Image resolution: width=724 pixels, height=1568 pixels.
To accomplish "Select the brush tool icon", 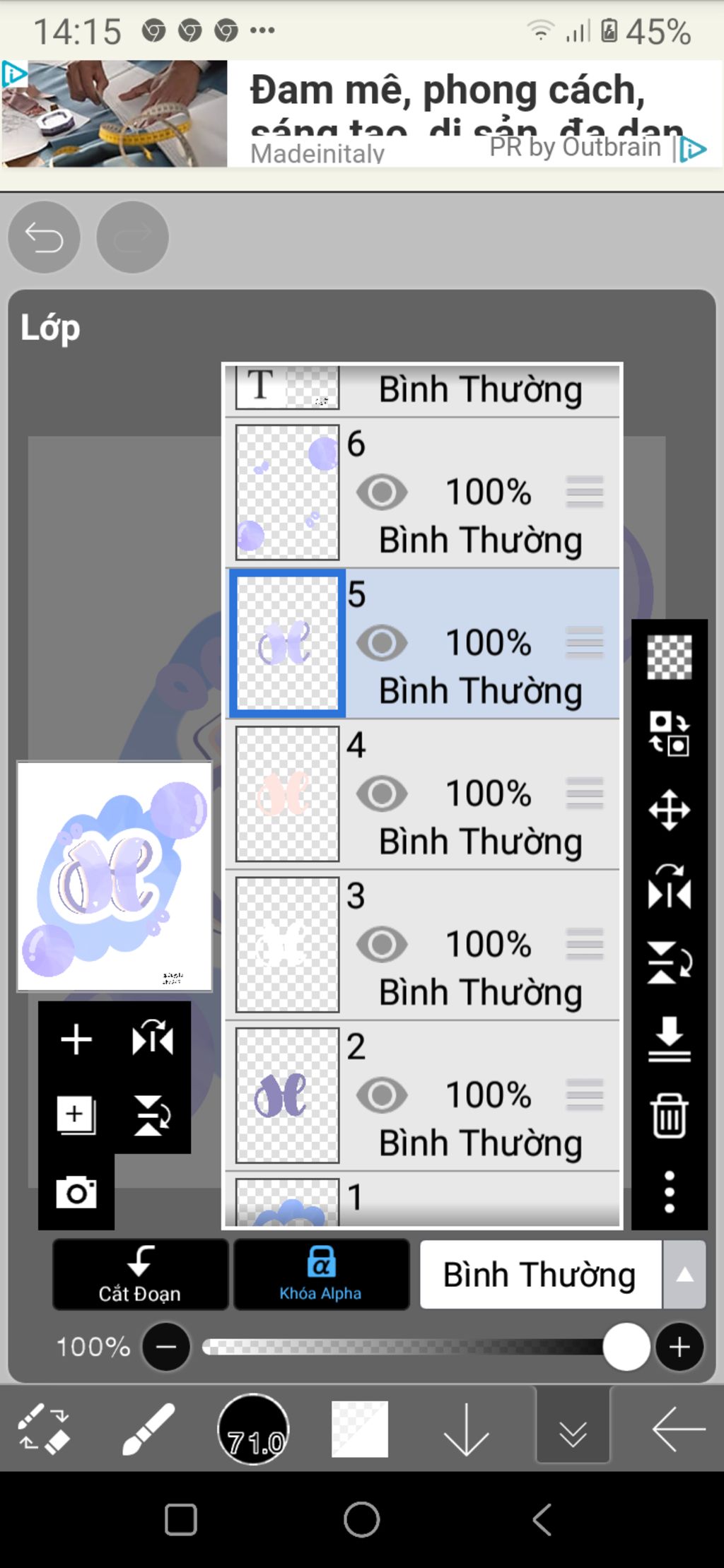I will (148, 1430).
